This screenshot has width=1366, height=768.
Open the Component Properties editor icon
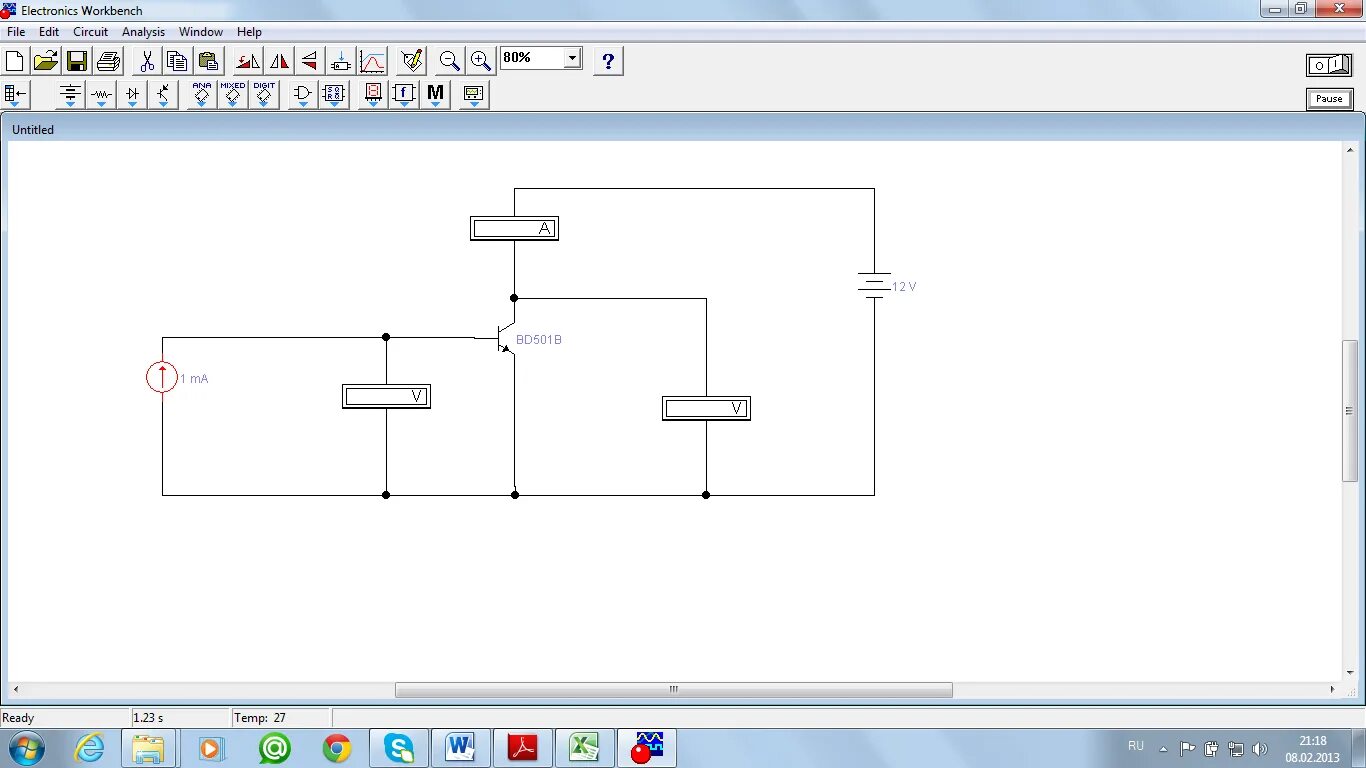click(412, 60)
